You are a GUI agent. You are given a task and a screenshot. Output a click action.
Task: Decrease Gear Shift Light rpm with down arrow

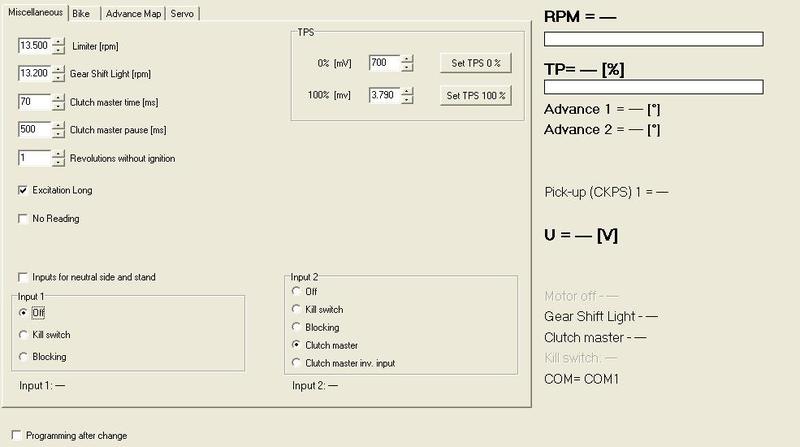point(58,78)
